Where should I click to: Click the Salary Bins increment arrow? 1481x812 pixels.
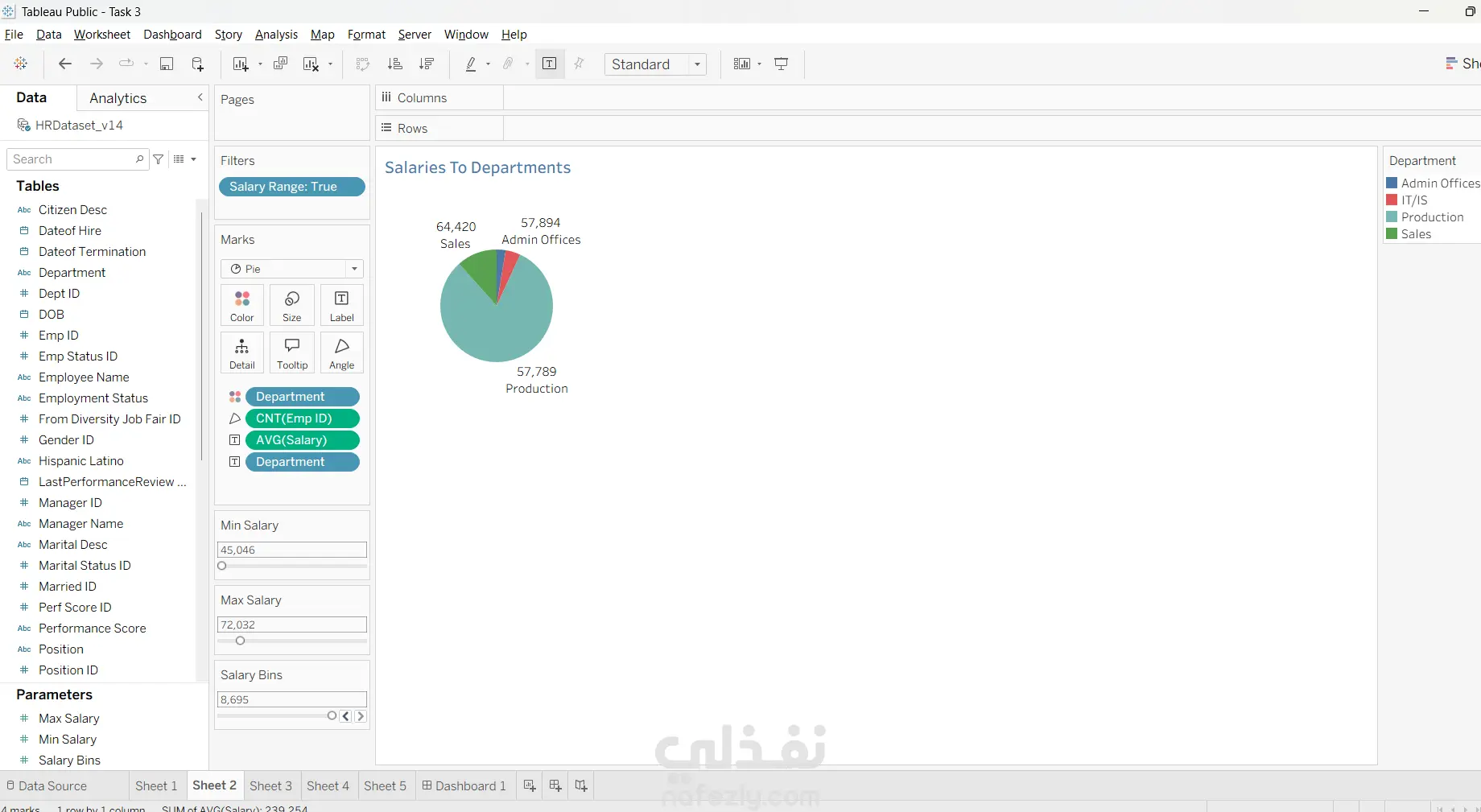pos(361,716)
